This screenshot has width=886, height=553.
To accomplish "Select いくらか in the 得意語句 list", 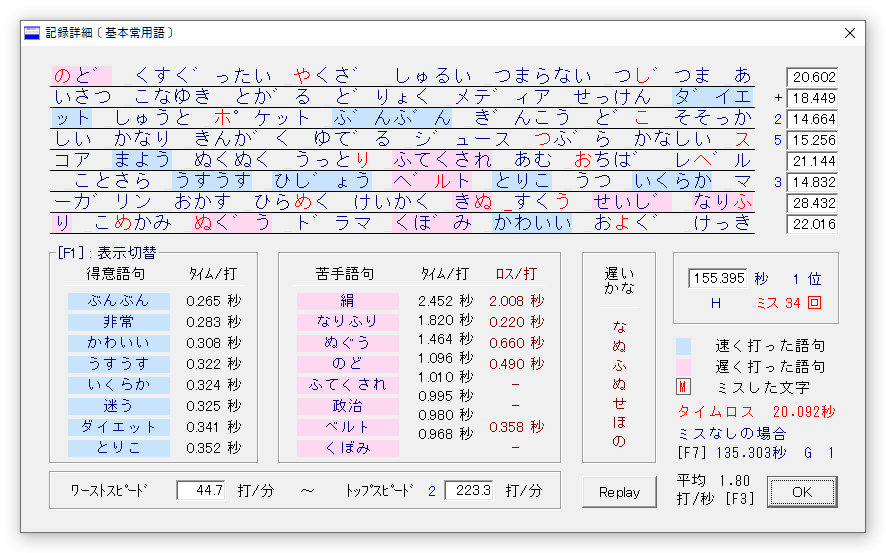I will pyautogui.click(x=119, y=385).
